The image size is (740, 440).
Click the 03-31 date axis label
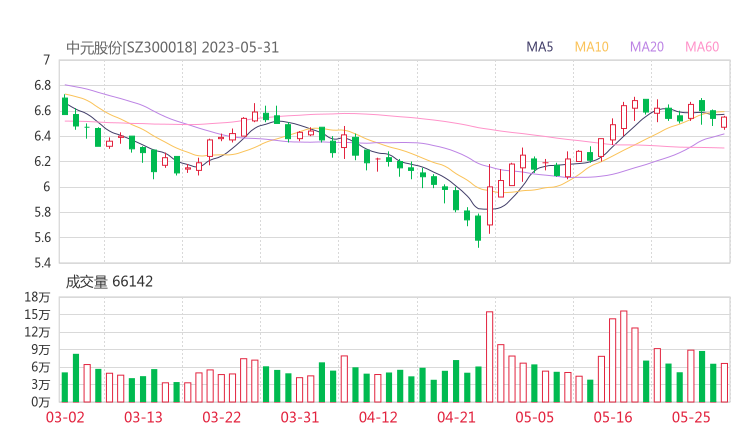300,417
